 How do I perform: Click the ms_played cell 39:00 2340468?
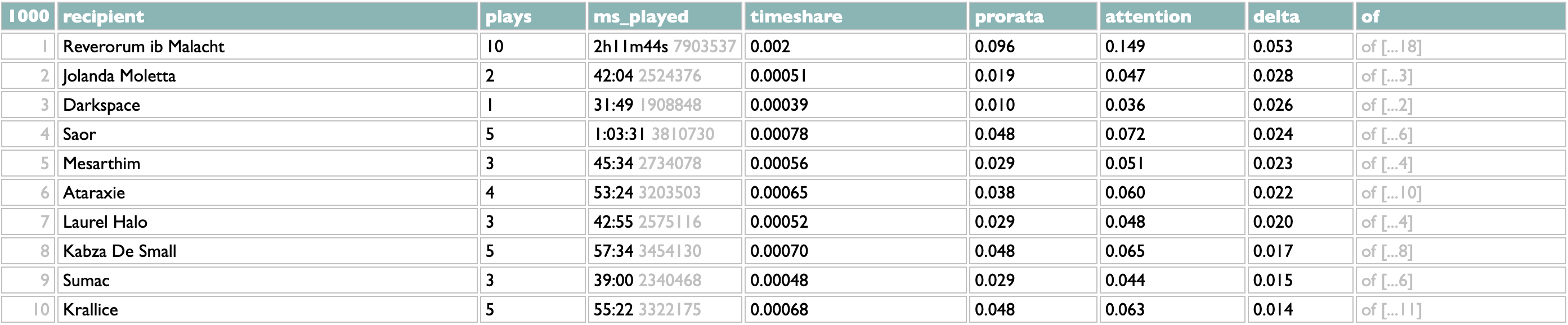(x=665, y=280)
